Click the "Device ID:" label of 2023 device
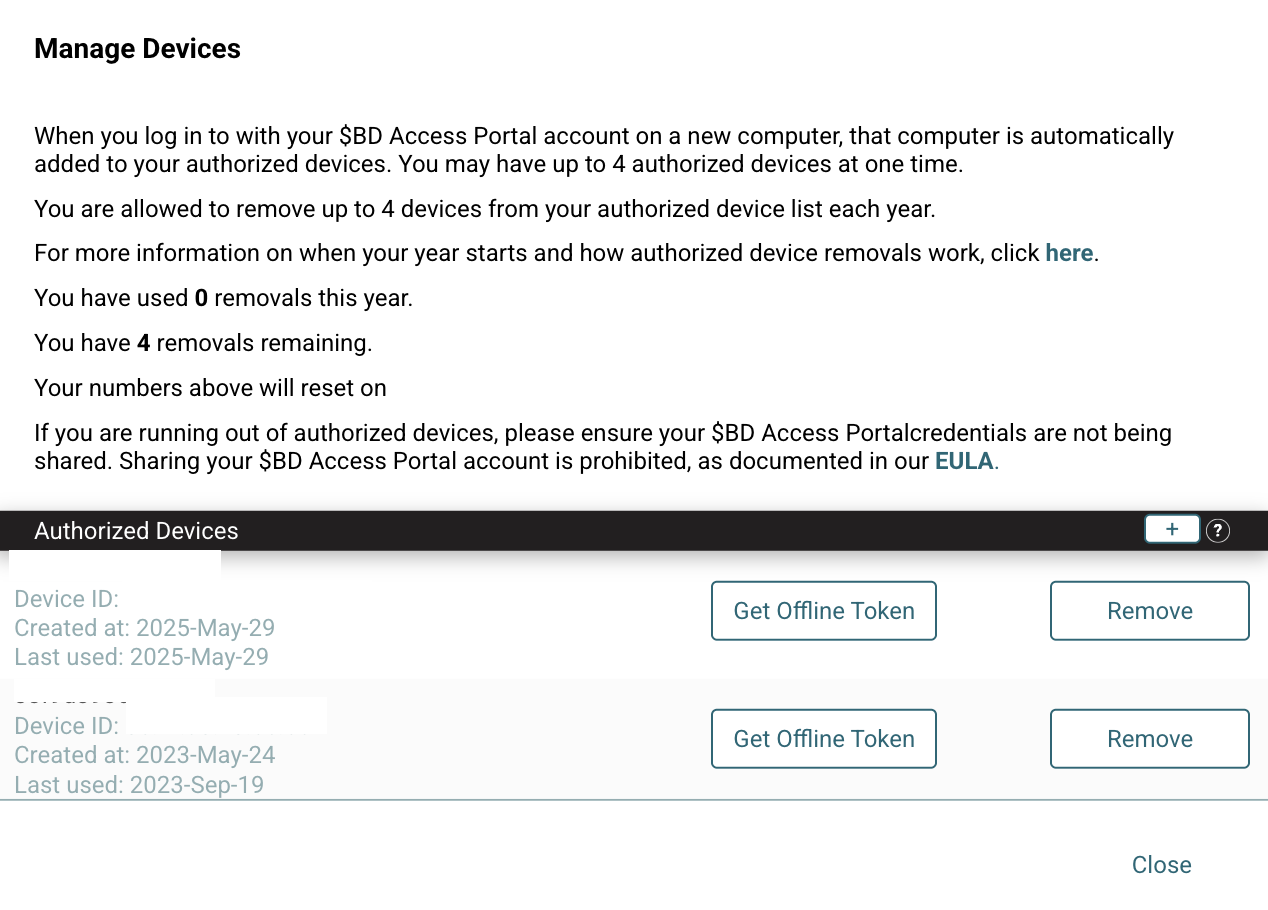 [66, 726]
